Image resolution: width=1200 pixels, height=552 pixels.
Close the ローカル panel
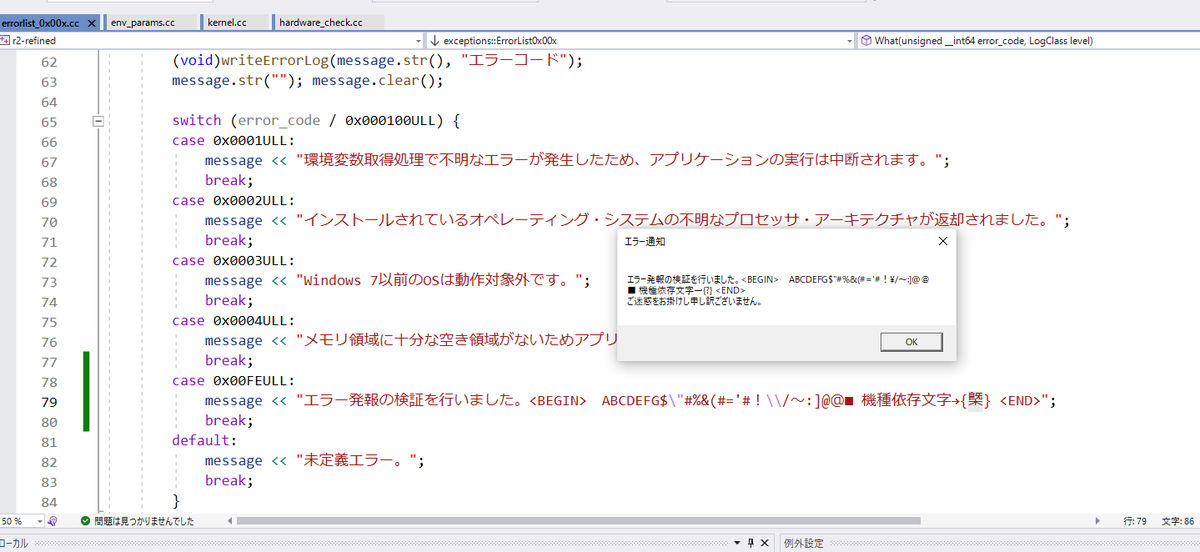click(x=767, y=543)
